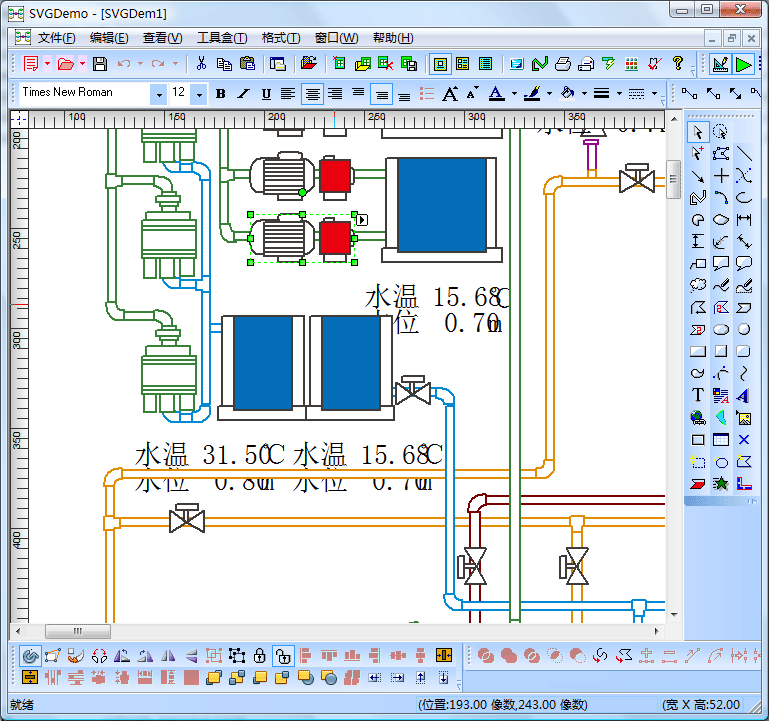This screenshot has height=721, width=769.
Task: Click the horizontal scrollbar thumb
Action: [78, 631]
